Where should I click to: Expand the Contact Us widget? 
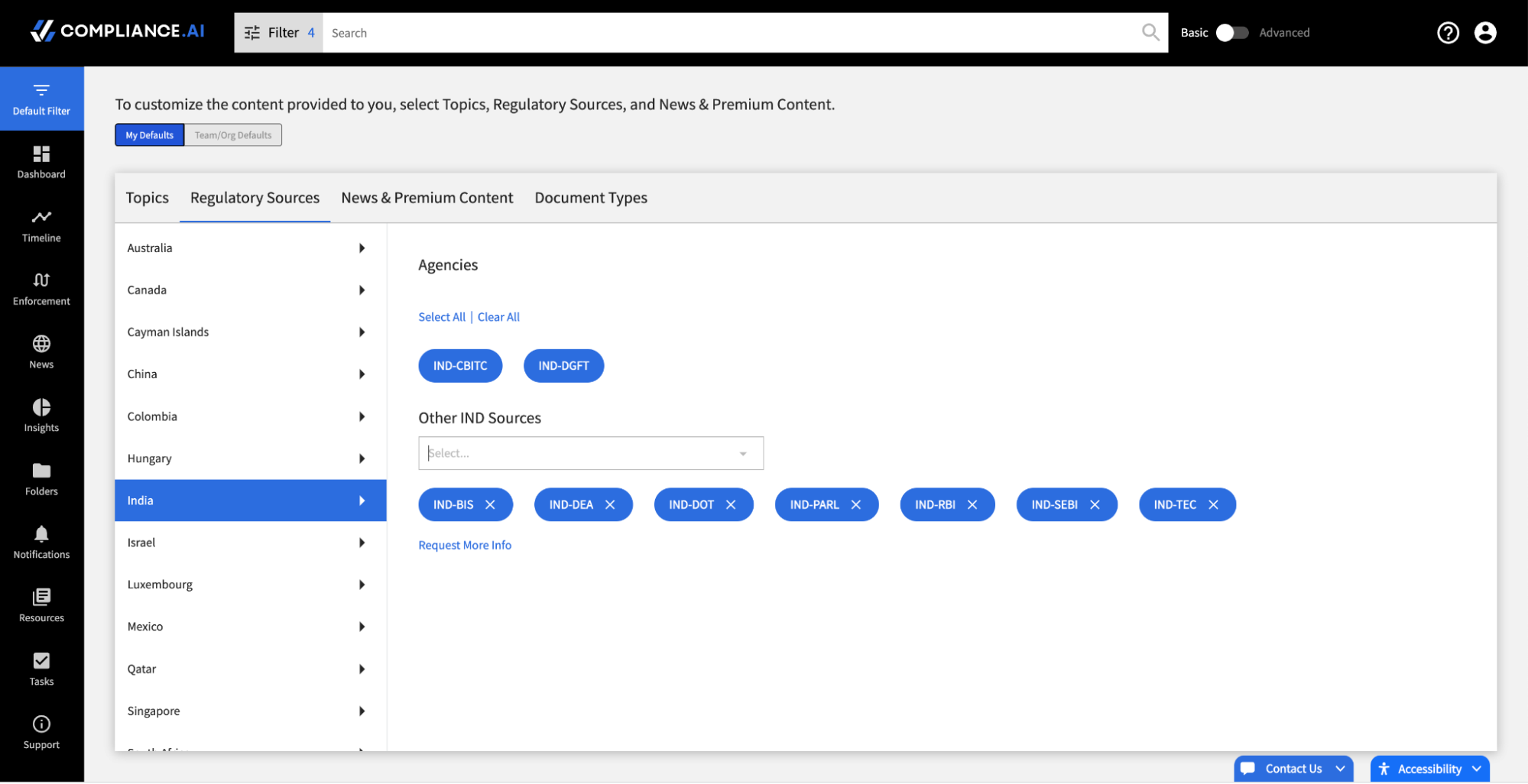[x=1293, y=769]
